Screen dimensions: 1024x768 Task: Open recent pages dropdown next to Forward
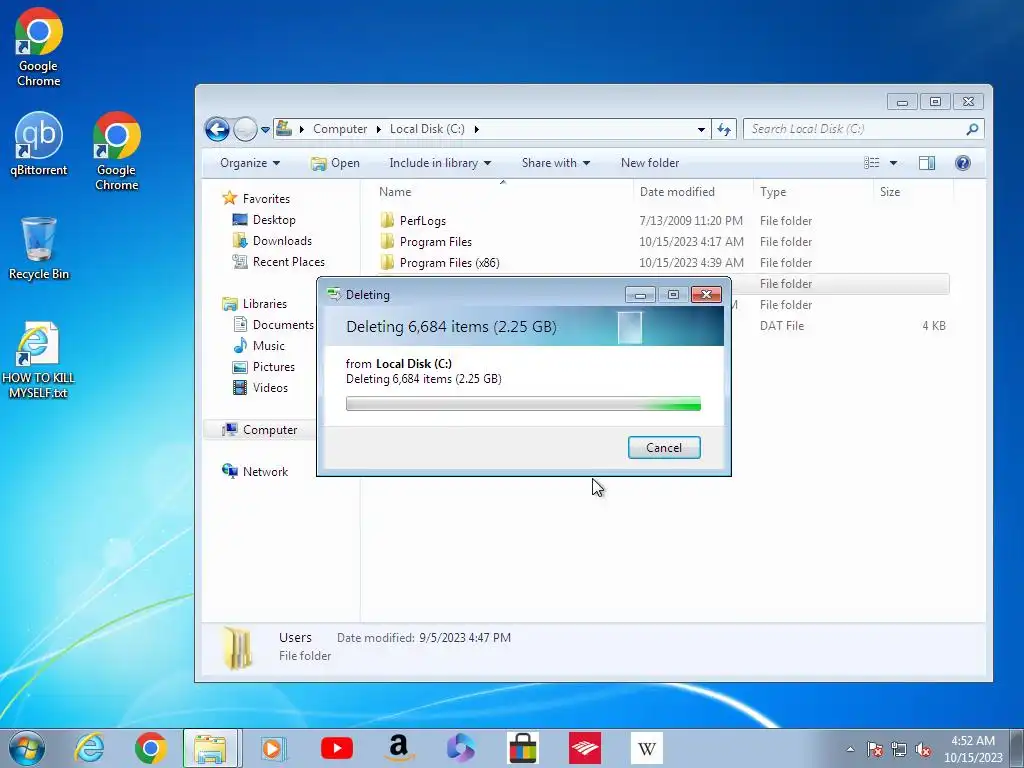265,129
